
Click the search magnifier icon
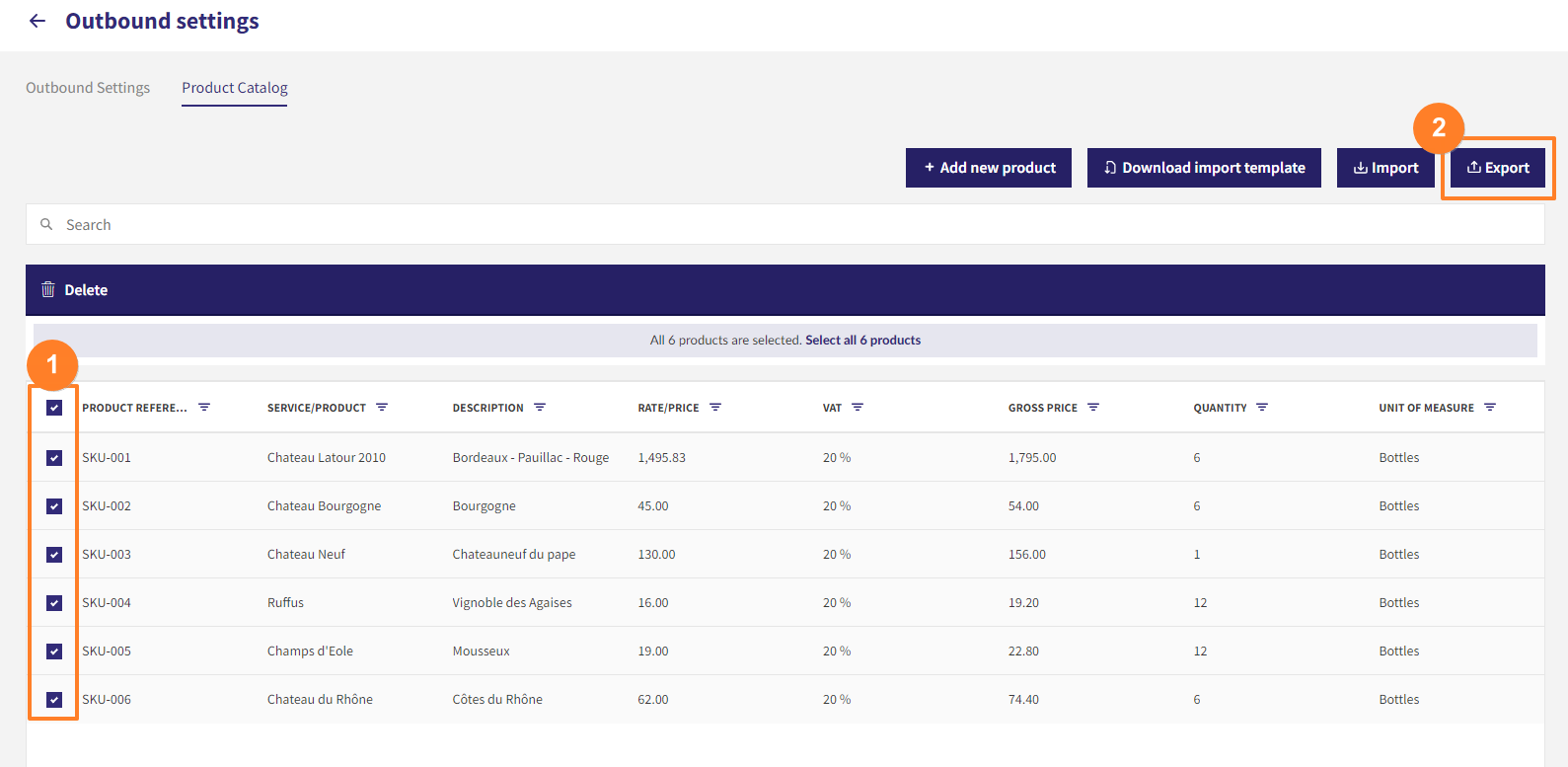click(x=46, y=224)
